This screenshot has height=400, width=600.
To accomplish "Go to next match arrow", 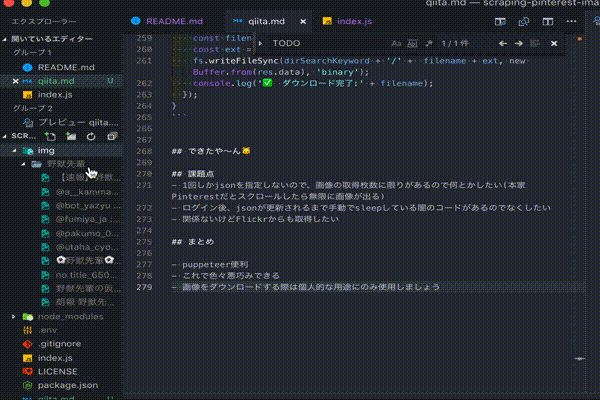I will pos(519,44).
